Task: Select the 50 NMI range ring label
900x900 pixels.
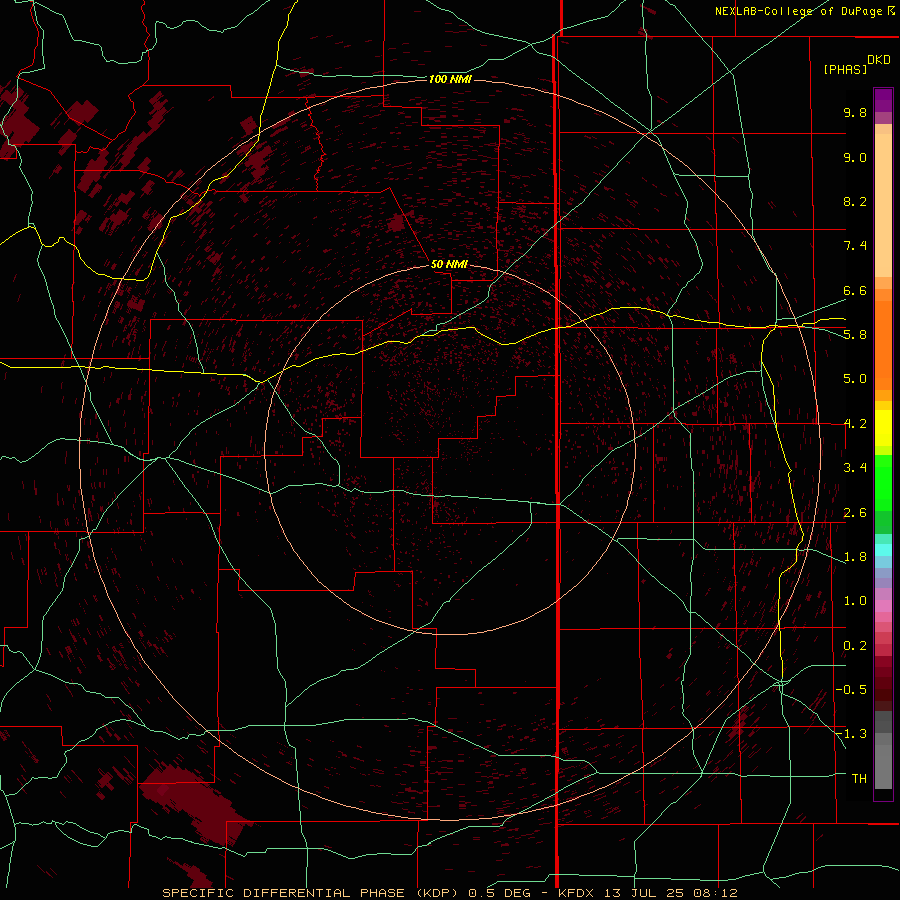Action: [449, 265]
